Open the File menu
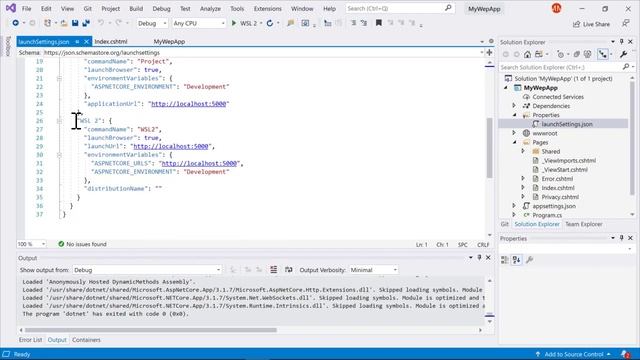 (x=26, y=9)
